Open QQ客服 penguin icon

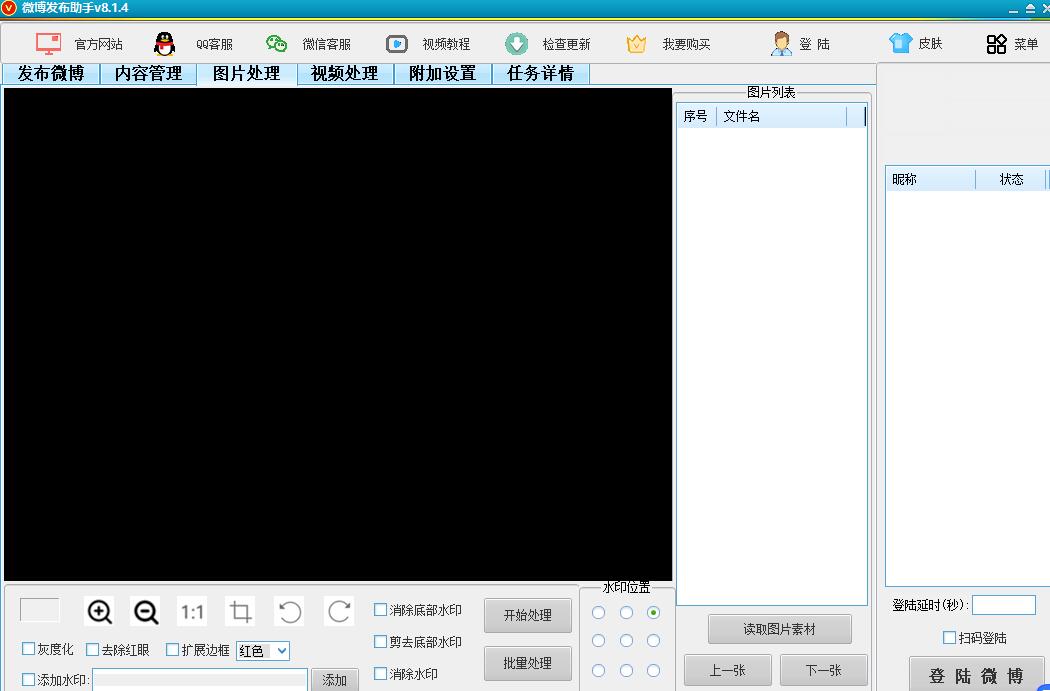(x=165, y=44)
